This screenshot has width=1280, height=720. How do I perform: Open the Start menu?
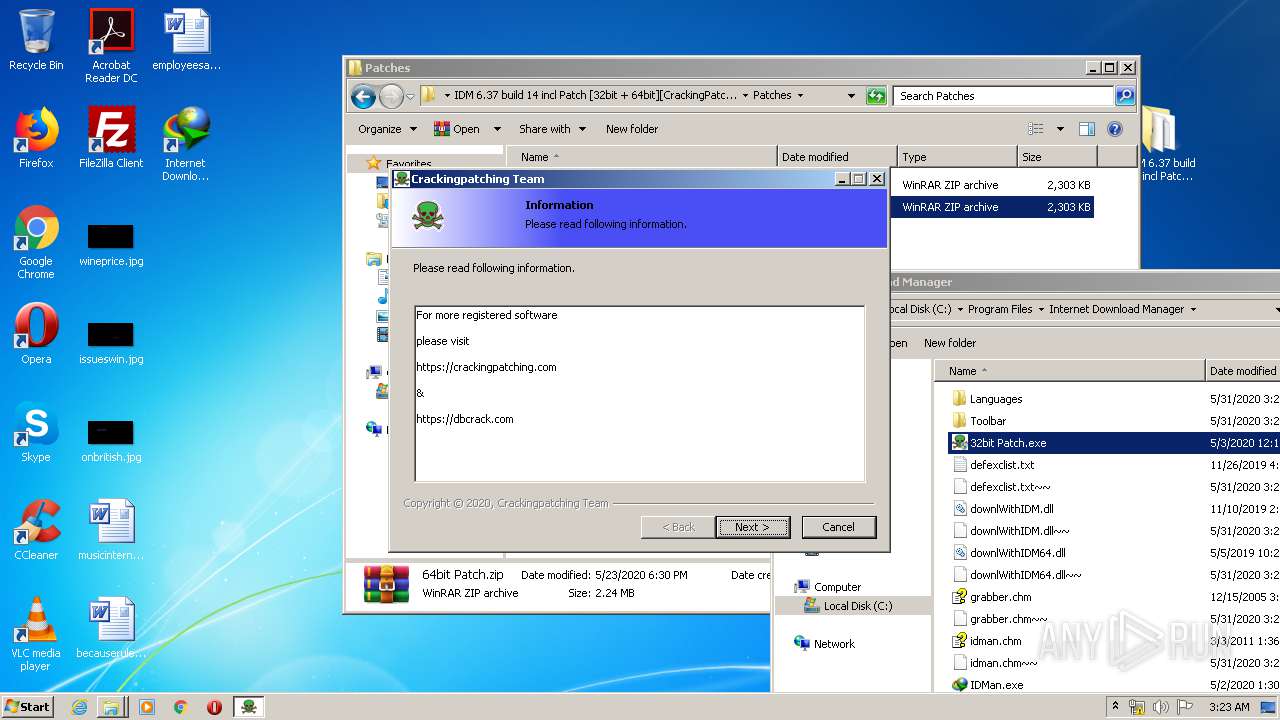click(x=27, y=707)
